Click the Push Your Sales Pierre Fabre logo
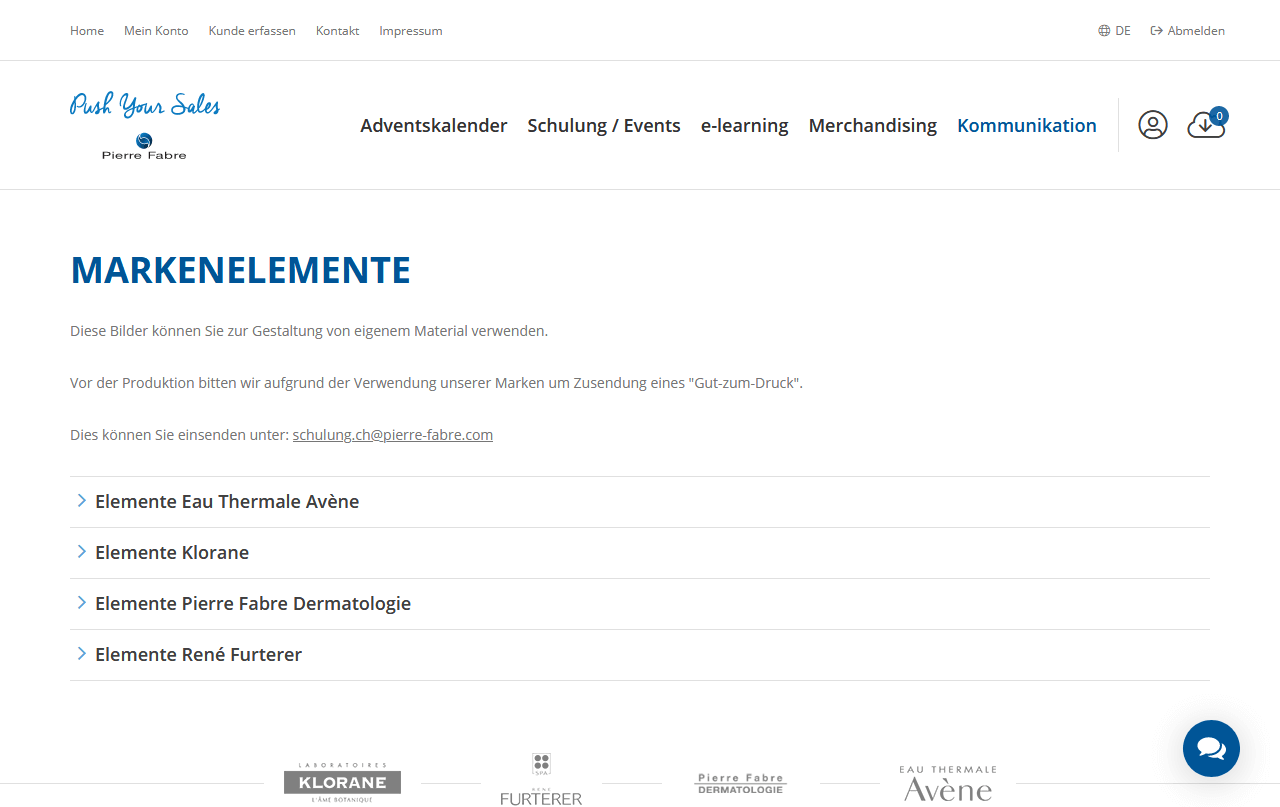Viewport: 1280px width, 807px height. coord(145,126)
